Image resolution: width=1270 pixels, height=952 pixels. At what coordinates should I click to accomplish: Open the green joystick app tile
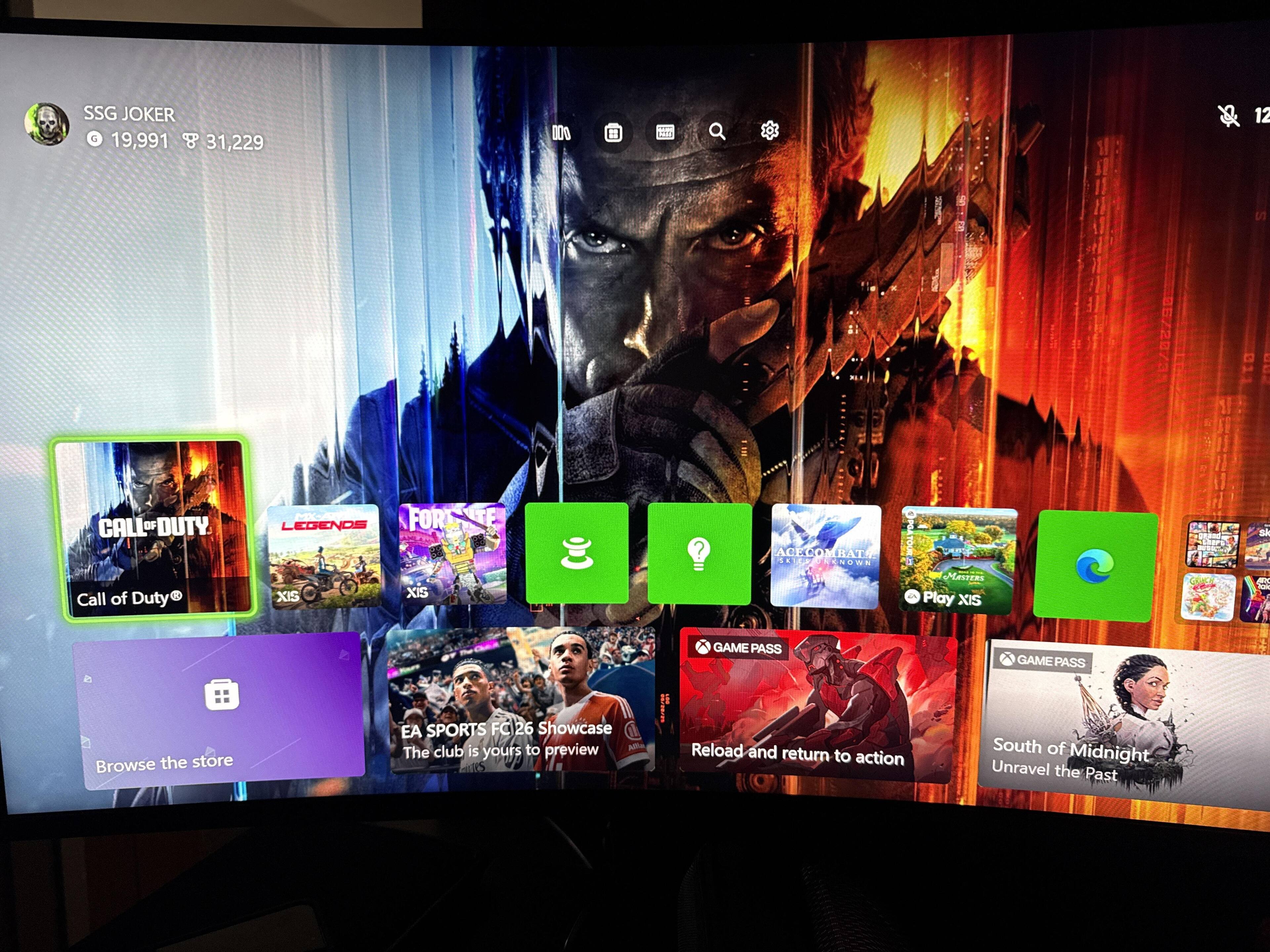tap(576, 553)
